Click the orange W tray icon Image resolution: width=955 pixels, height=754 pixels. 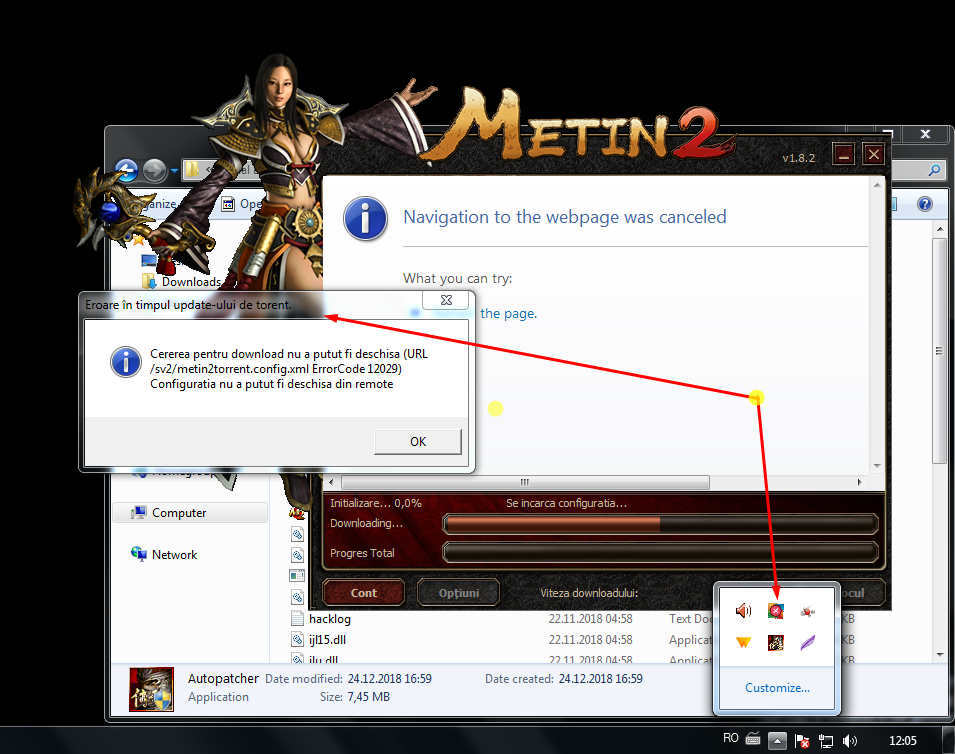click(x=743, y=643)
